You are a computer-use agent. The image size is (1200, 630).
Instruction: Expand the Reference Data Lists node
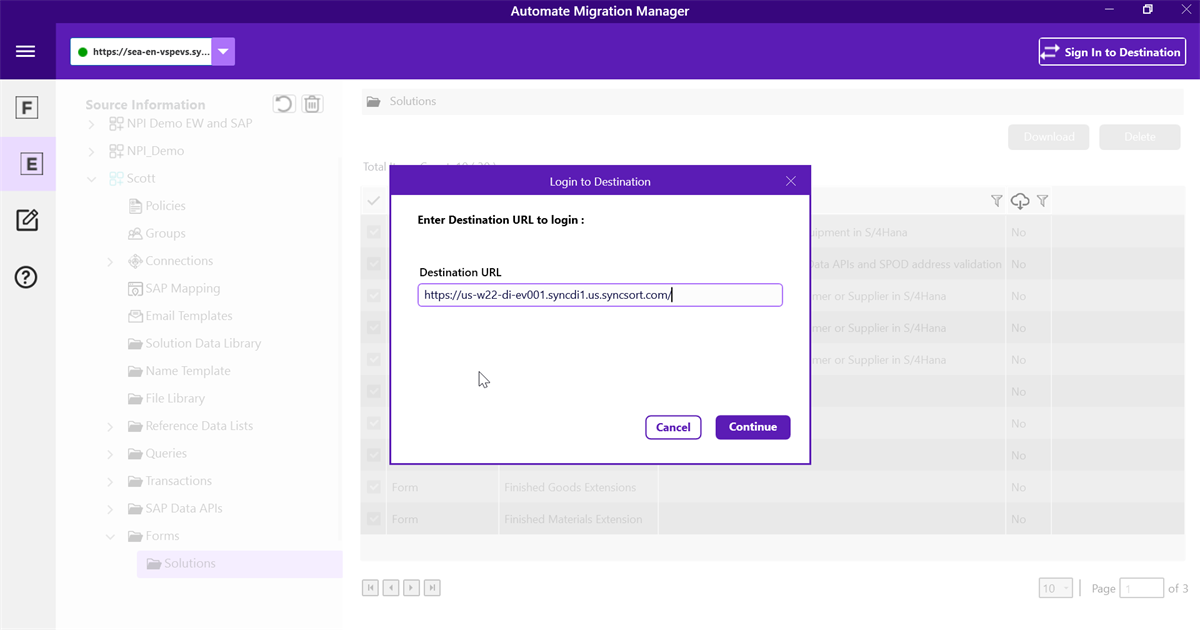pos(110,426)
